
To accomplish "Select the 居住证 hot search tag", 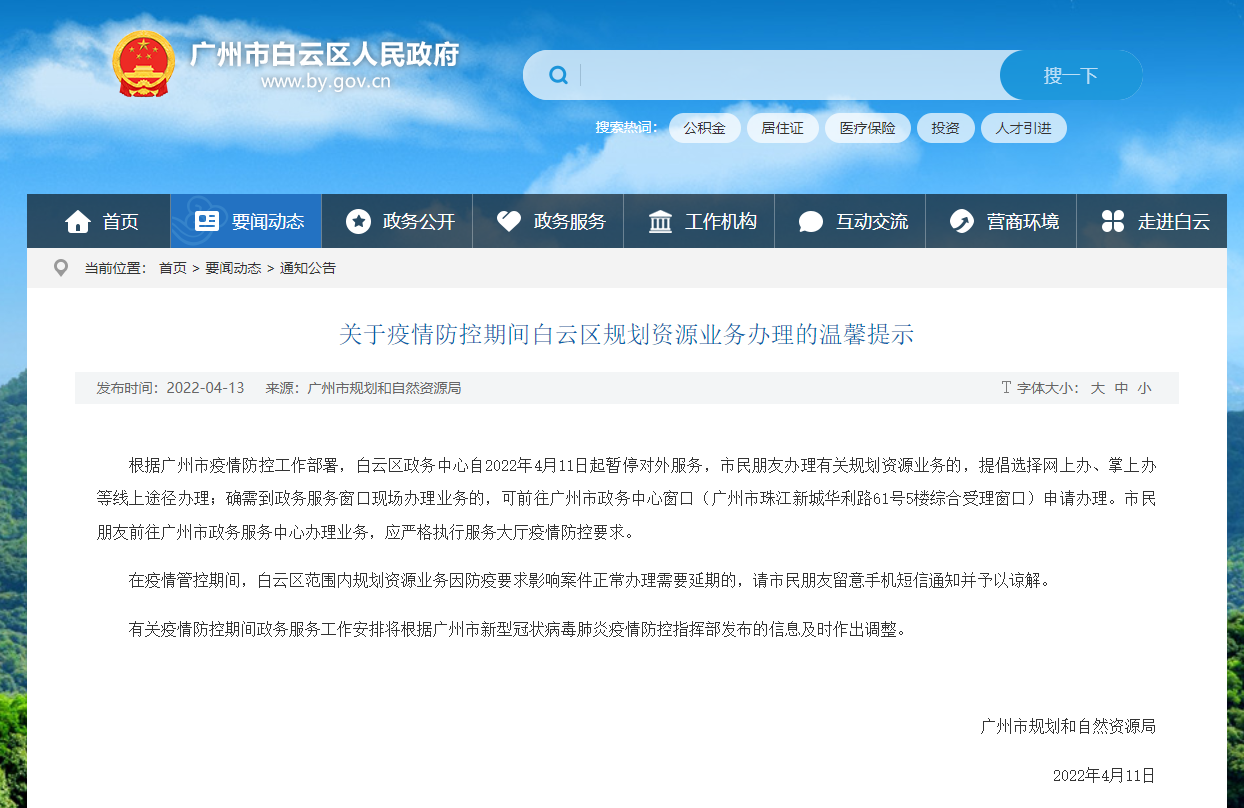I will tap(782, 128).
